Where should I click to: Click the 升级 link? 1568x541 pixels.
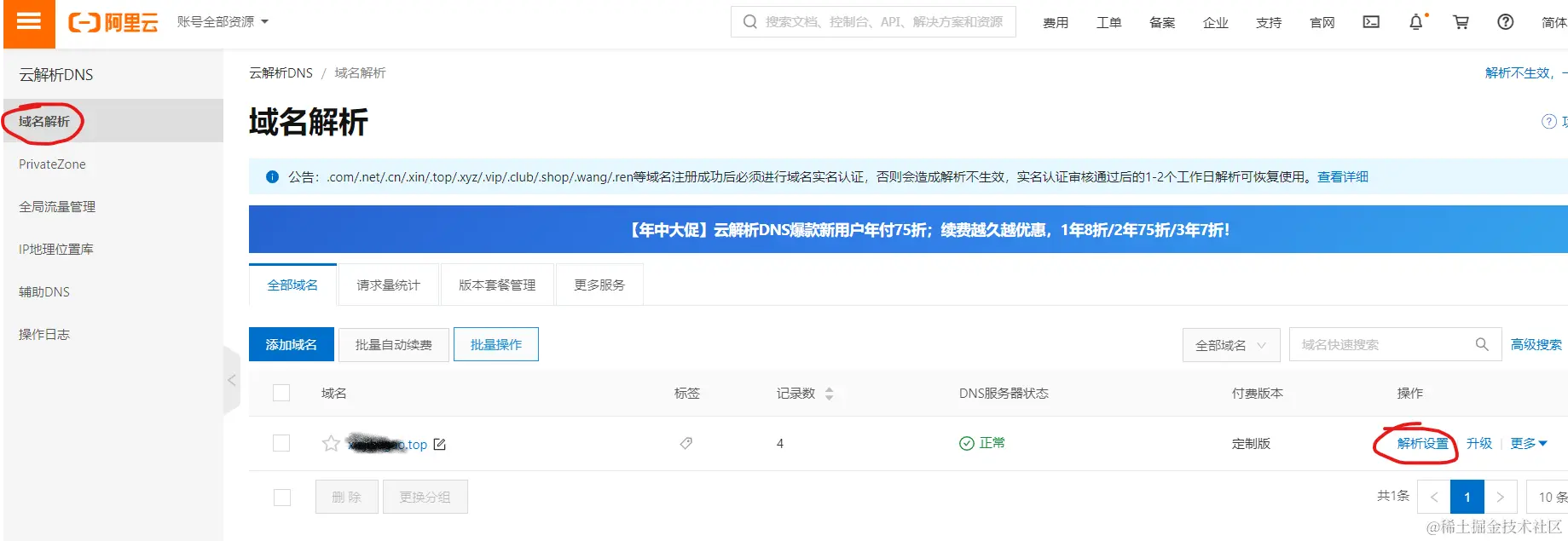click(1479, 444)
